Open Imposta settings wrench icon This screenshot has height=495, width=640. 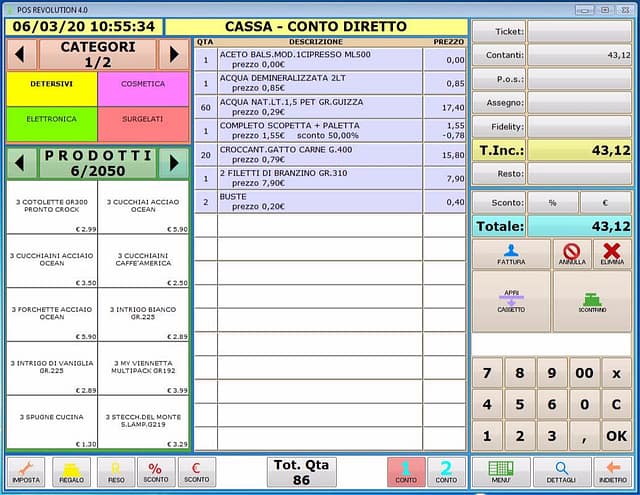tap(26, 471)
